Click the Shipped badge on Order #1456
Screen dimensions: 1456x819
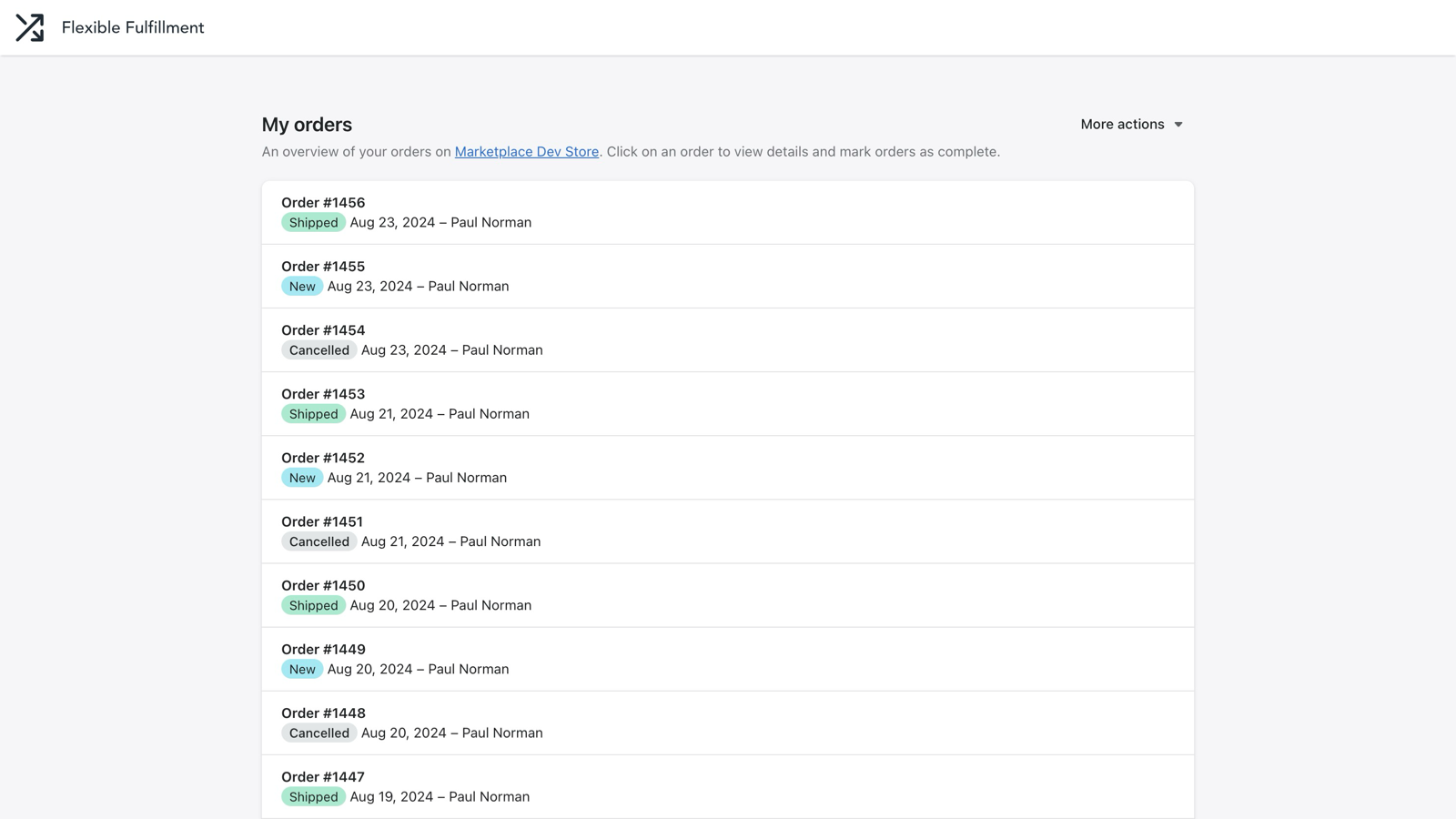click(313, 223)
